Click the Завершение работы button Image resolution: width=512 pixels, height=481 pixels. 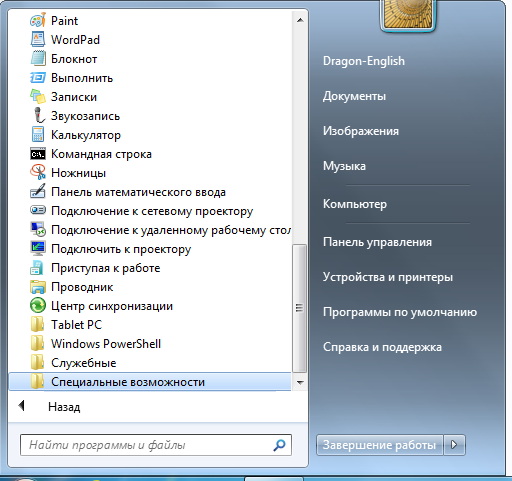pyautogui.click(x=380, y=445)
